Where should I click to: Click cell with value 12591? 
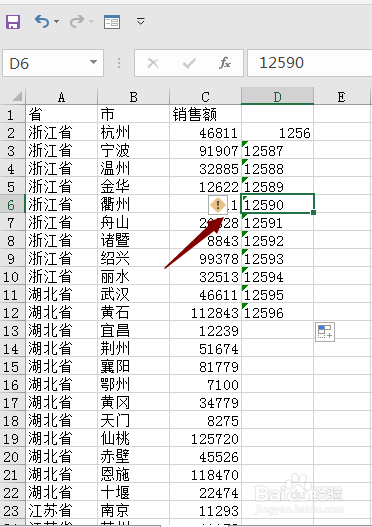pyautogui.click(x=278, y=222)
